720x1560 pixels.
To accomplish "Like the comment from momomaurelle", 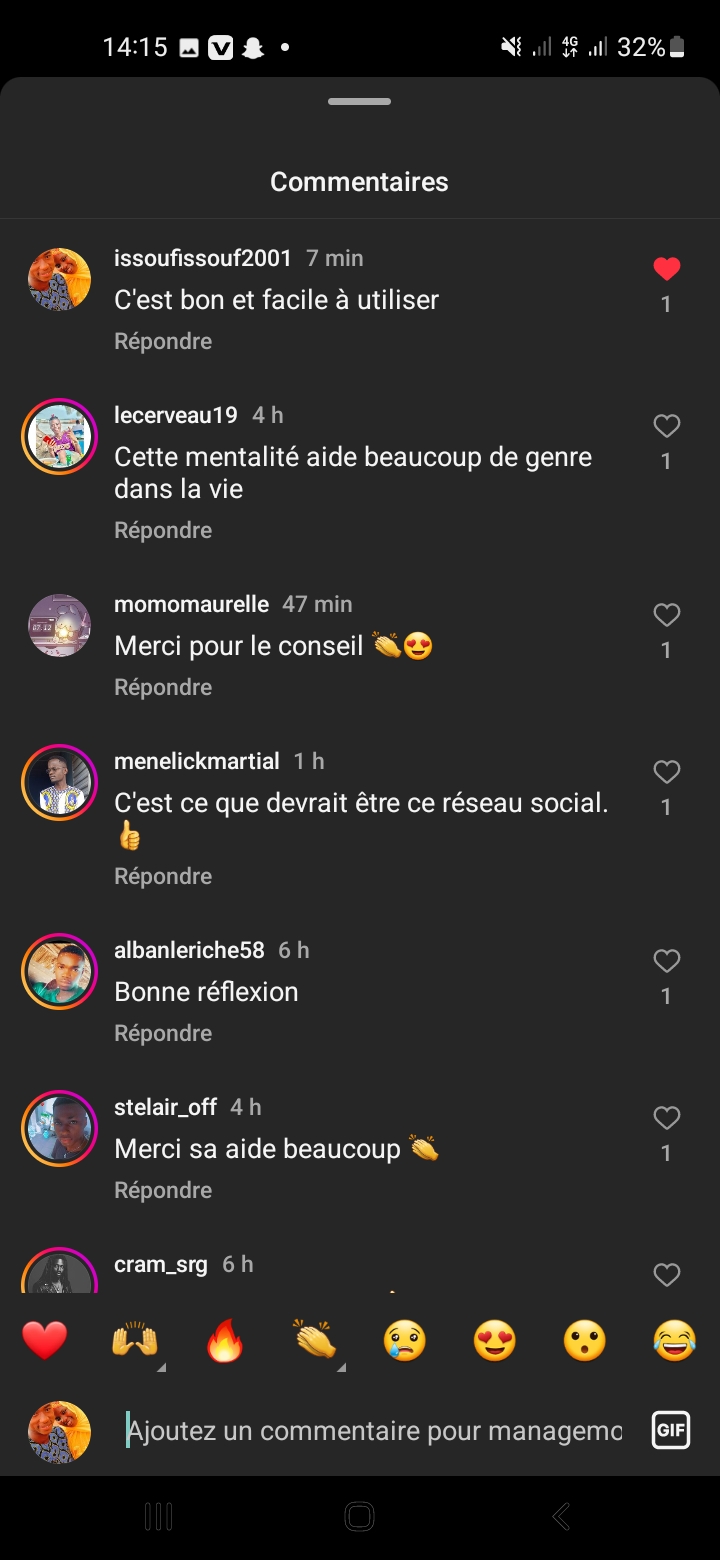I will (x=666, y=616).
